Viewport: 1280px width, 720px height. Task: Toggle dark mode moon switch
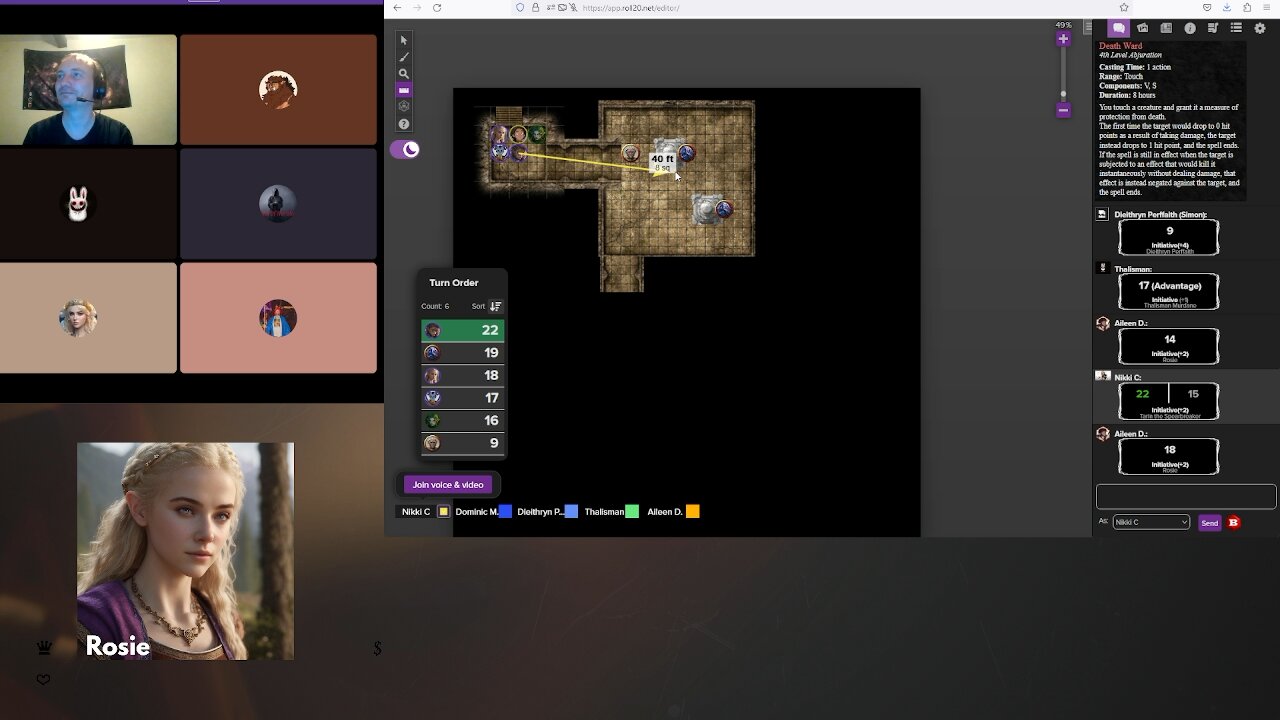point(405,149)
